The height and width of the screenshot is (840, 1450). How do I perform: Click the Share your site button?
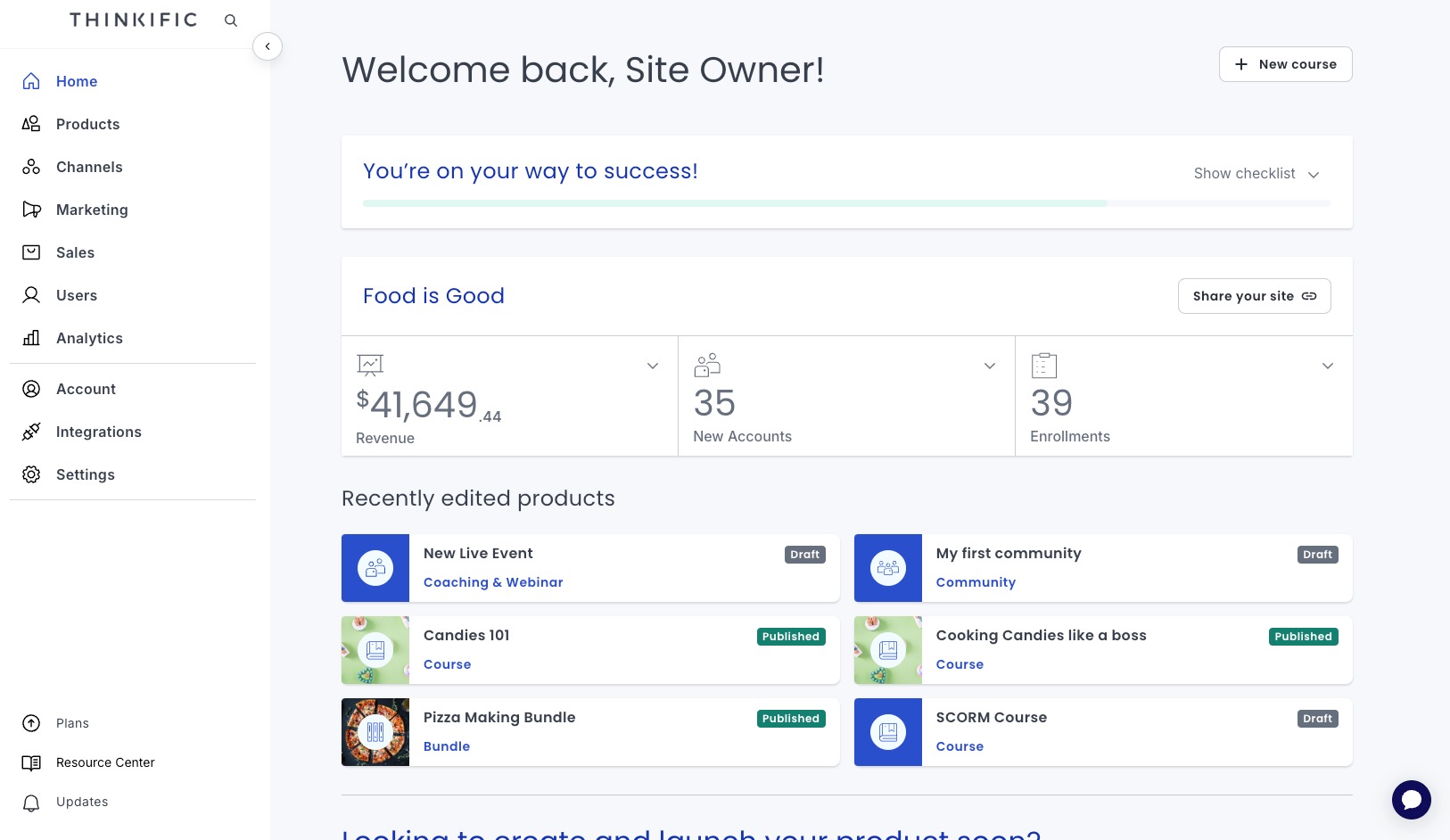click(1254, 295)
